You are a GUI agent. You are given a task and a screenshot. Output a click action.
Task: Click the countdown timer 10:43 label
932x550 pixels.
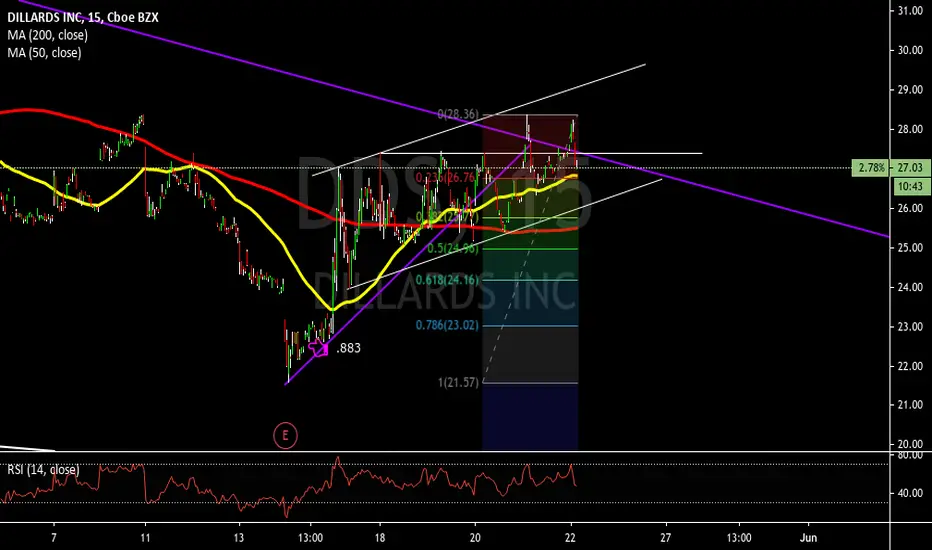click(x=910, y=187)
